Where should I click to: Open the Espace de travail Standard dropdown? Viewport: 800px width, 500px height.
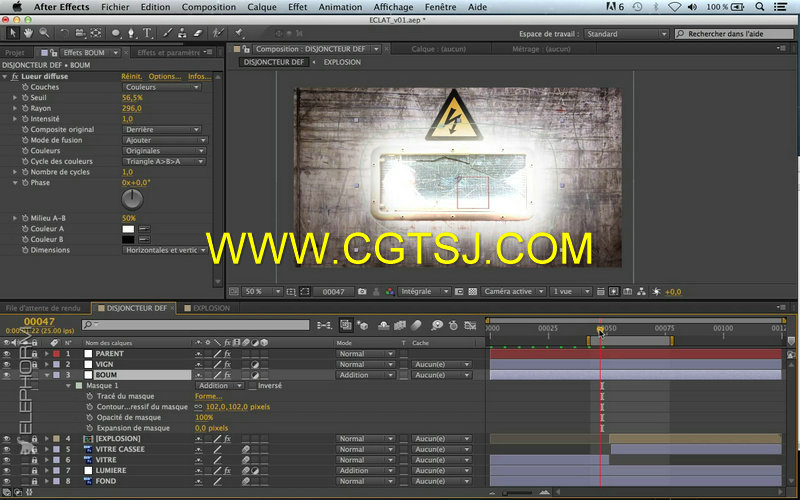pyautogui.click(x=626, y=34)
